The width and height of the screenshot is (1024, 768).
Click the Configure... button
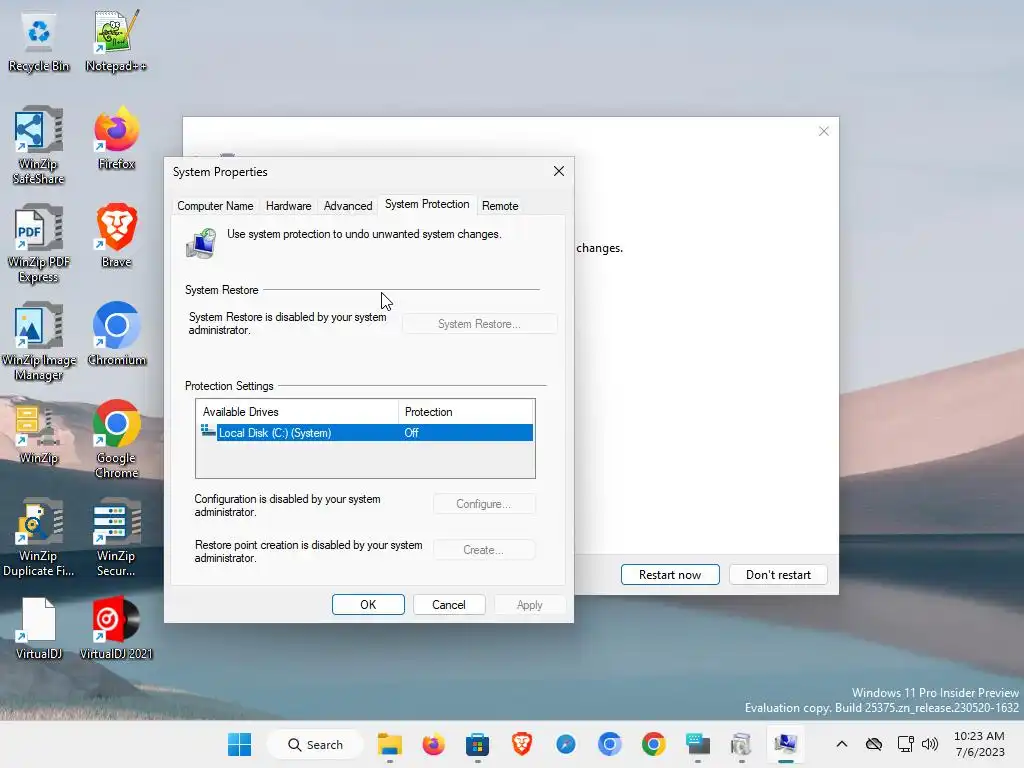[484, 504]
